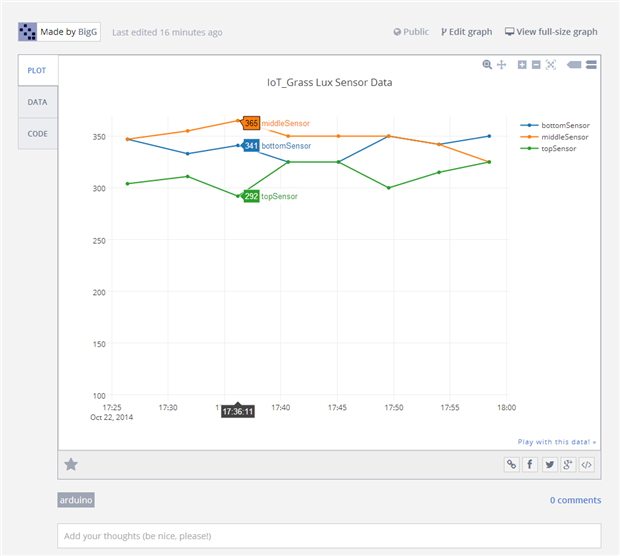This screenshot has height=556, width=620.
Task: Click the 'Play with this data!' link
Action: [x=556, y=441]
